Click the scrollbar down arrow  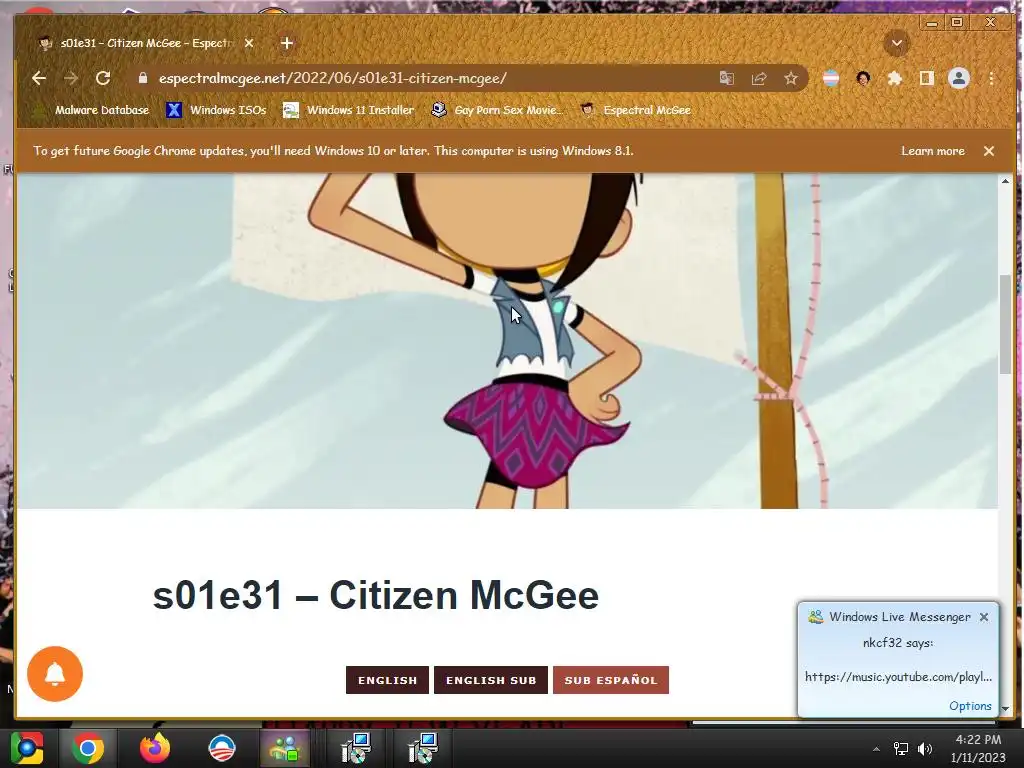(1005, 709)
